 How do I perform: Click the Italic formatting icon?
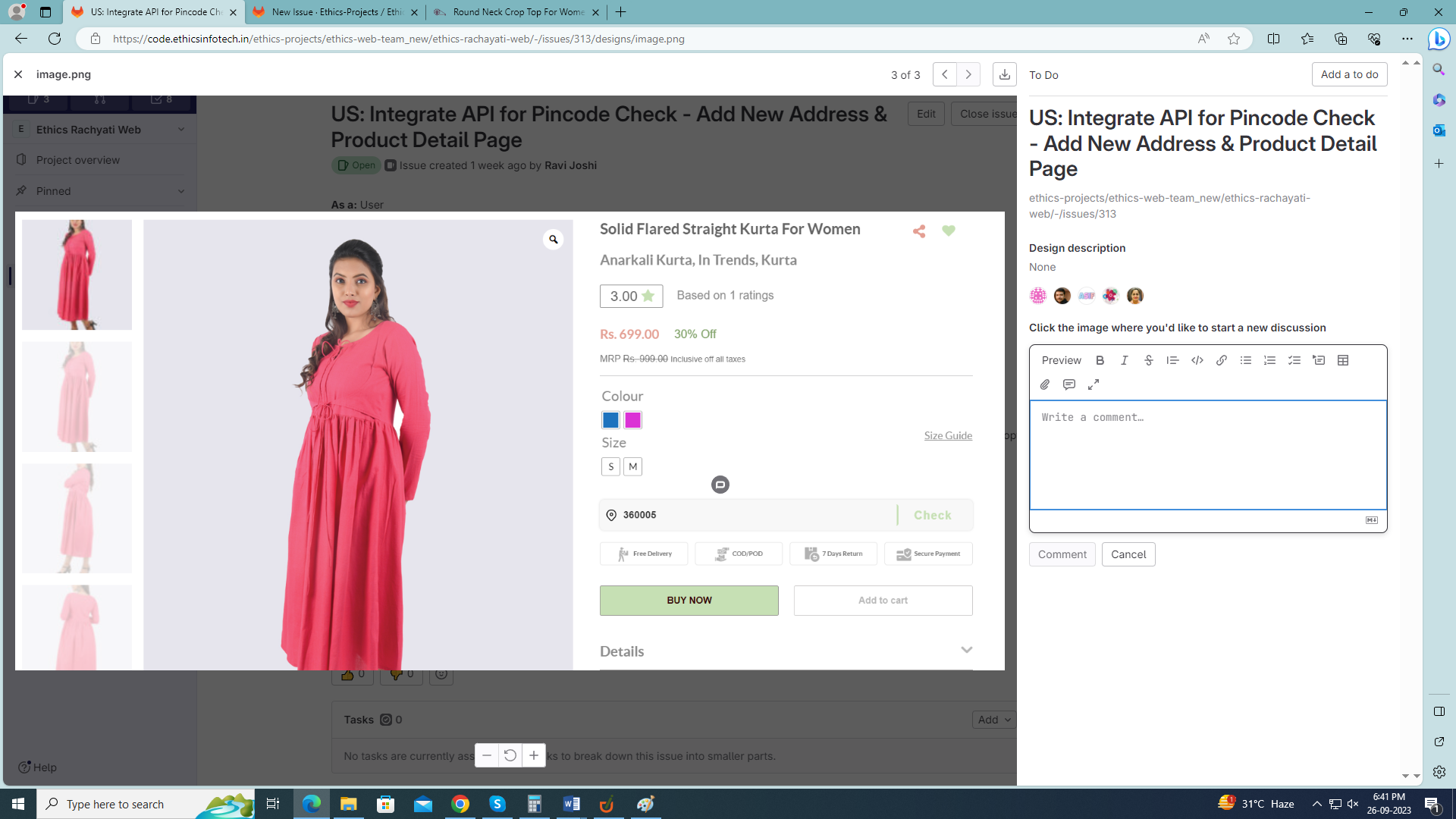coord(1124,360)
